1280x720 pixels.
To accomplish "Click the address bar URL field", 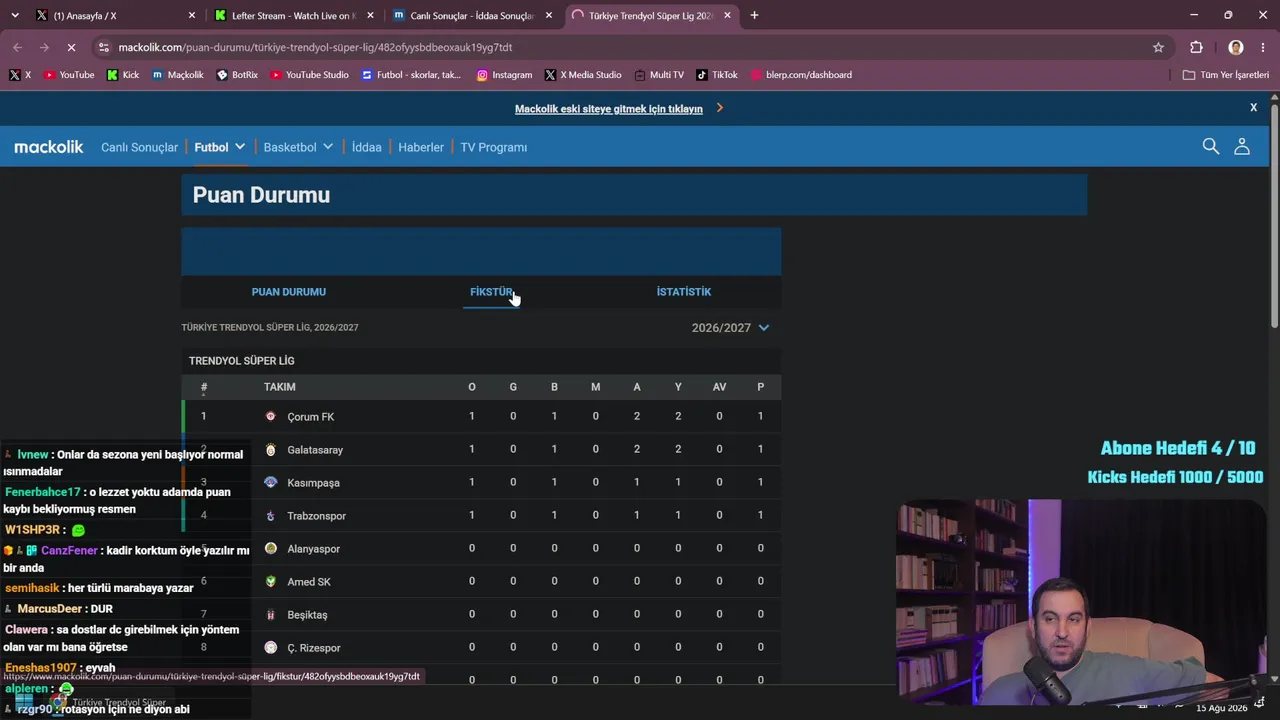I will click(x=630, y=47).
